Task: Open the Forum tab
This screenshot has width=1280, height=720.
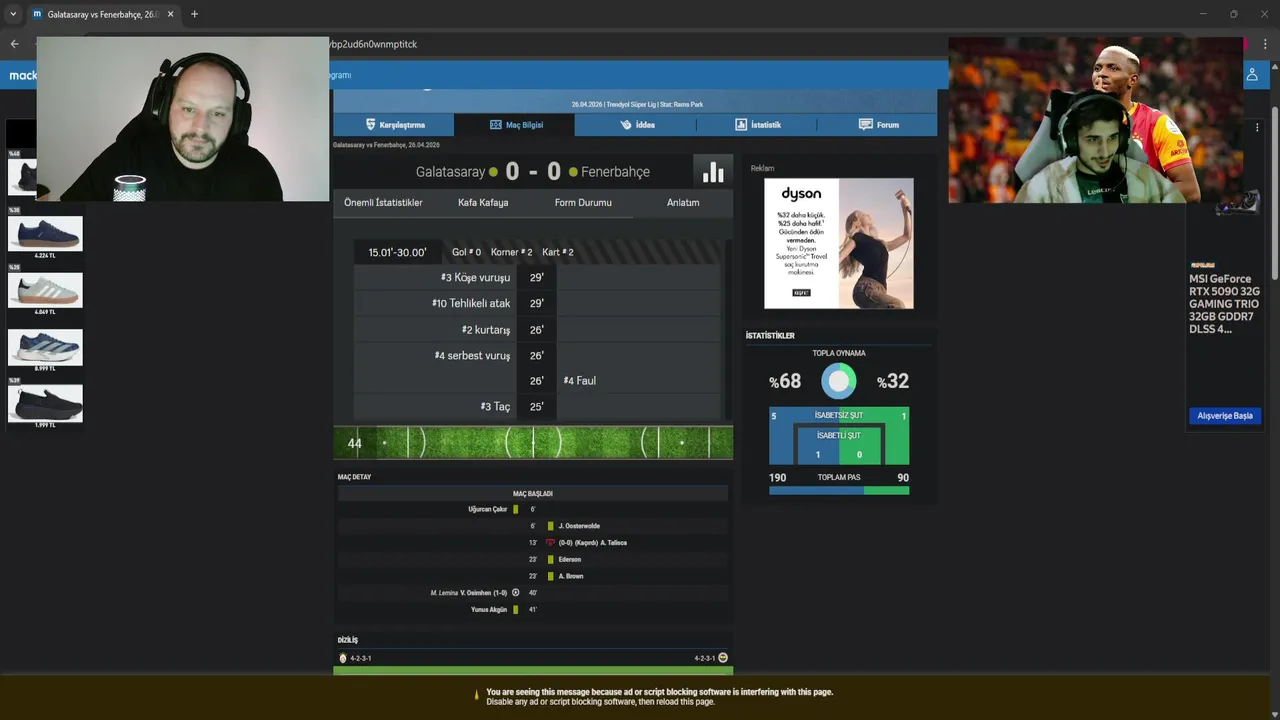Action: click(x=878, y=125)
